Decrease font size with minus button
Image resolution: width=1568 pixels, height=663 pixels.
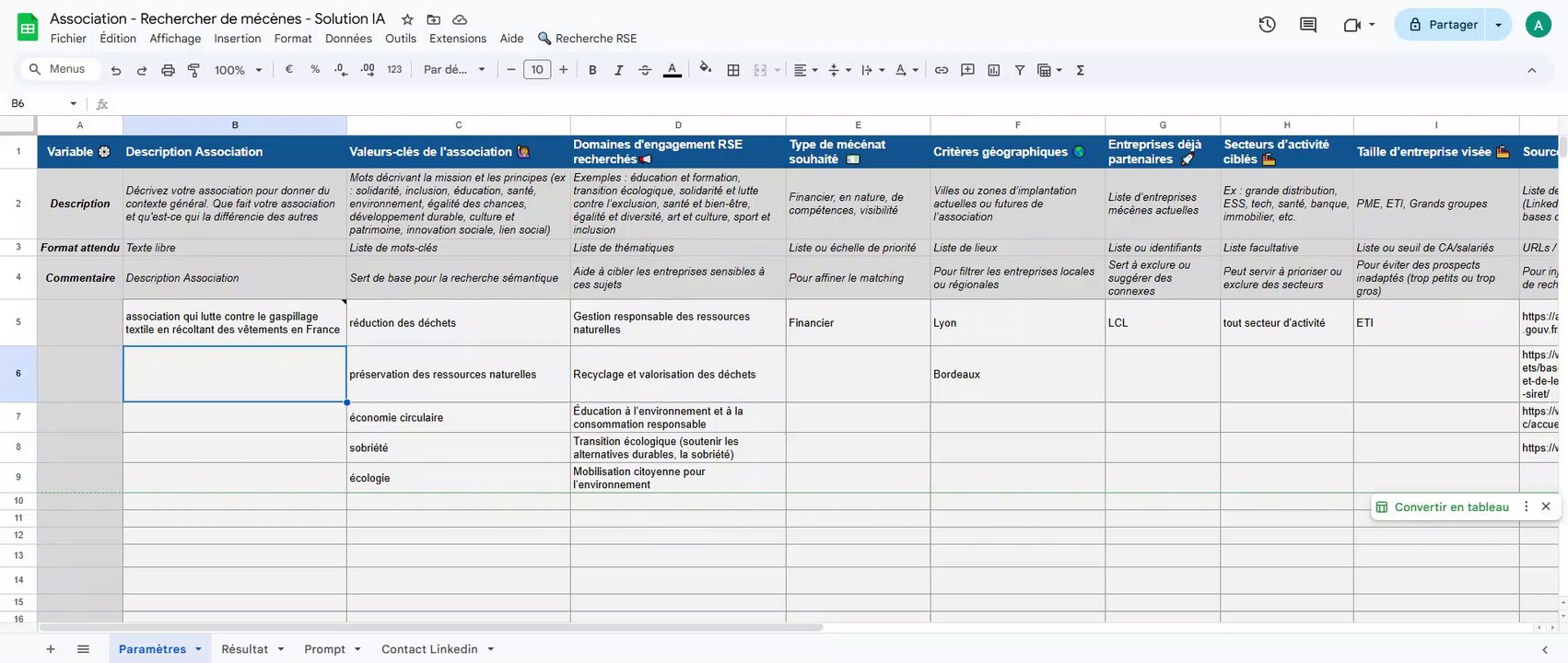coord(511,70)
